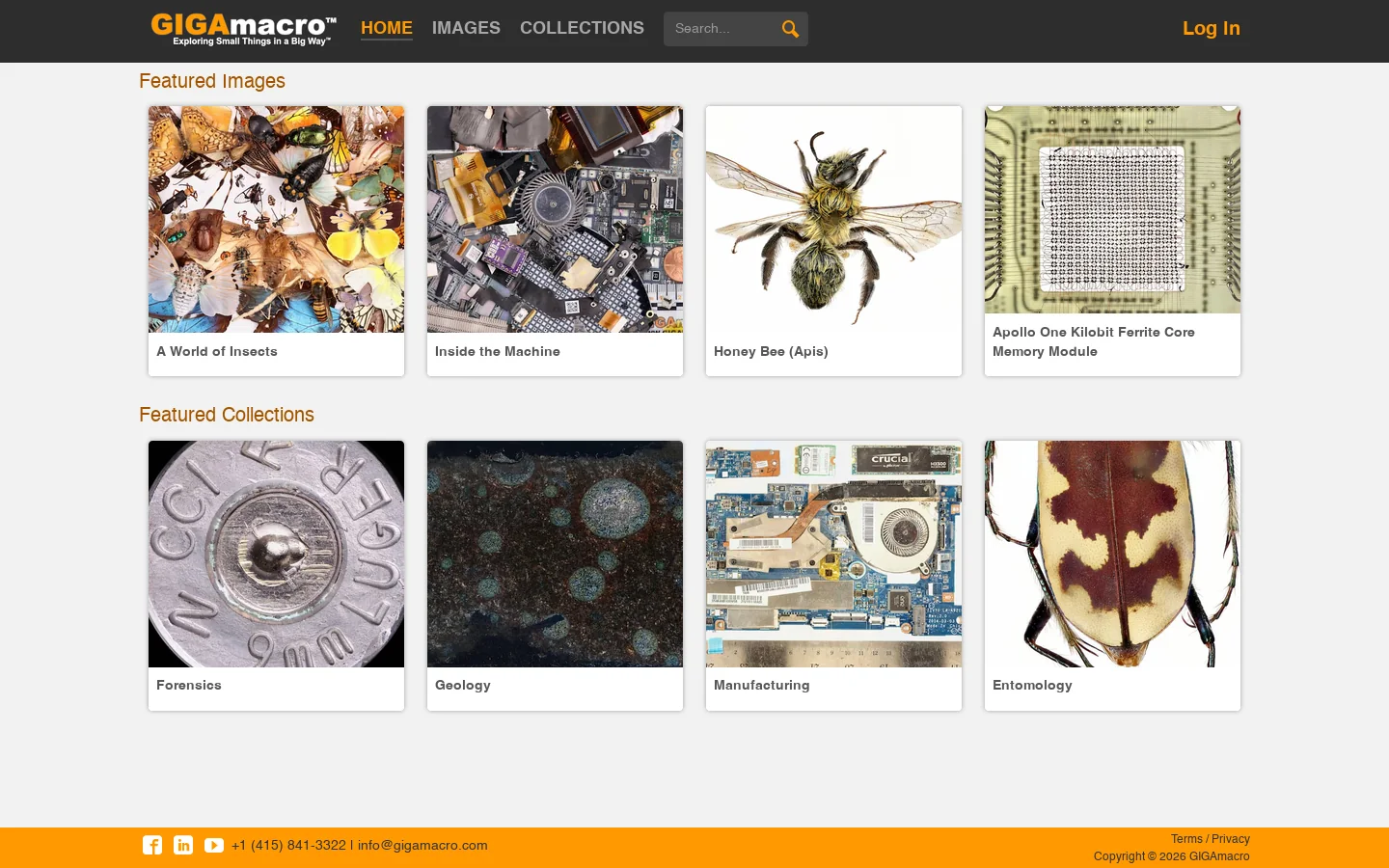The height and width of the screenshot is (868, 1389).
Task: Open the Facebook page icon
Action: (152, 845)
